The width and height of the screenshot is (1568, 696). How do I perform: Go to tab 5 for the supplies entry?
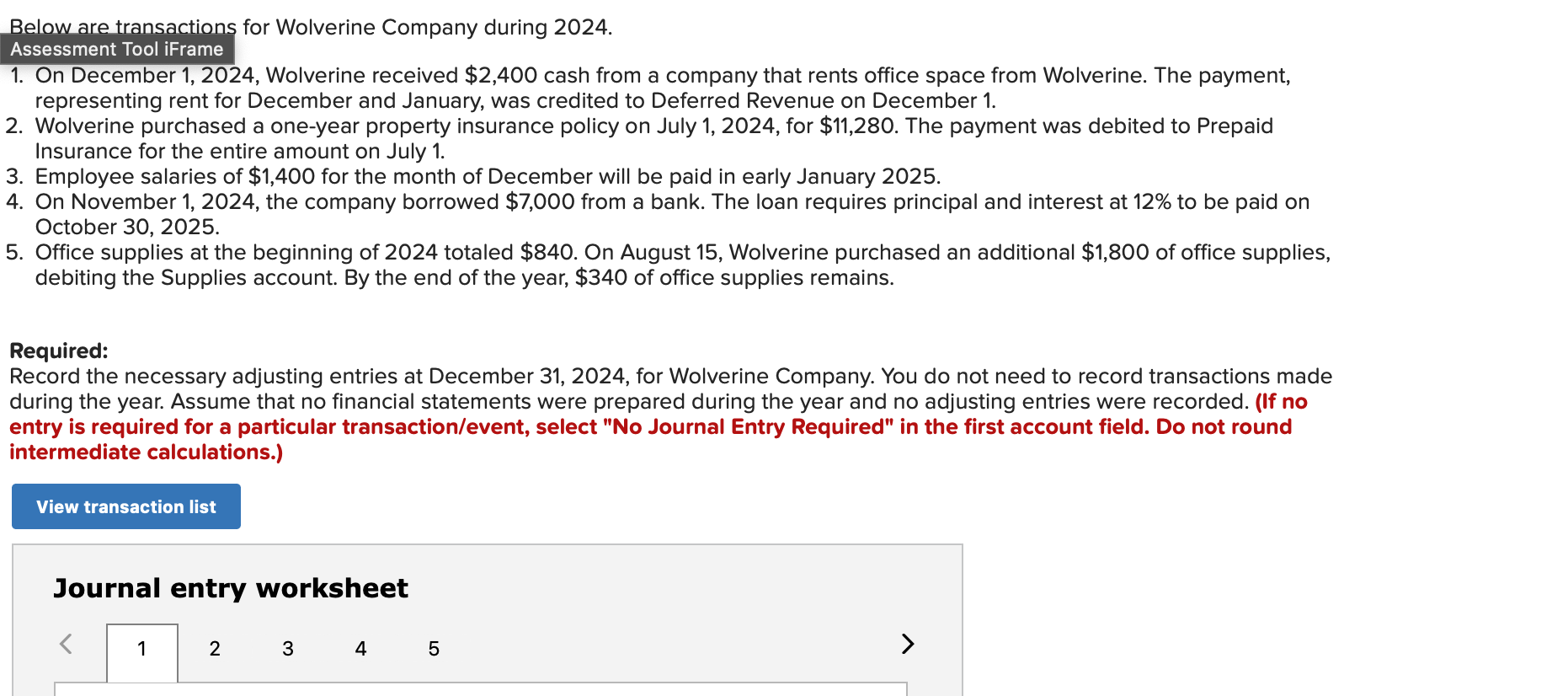pyautogui.click(x=433, y=649)
